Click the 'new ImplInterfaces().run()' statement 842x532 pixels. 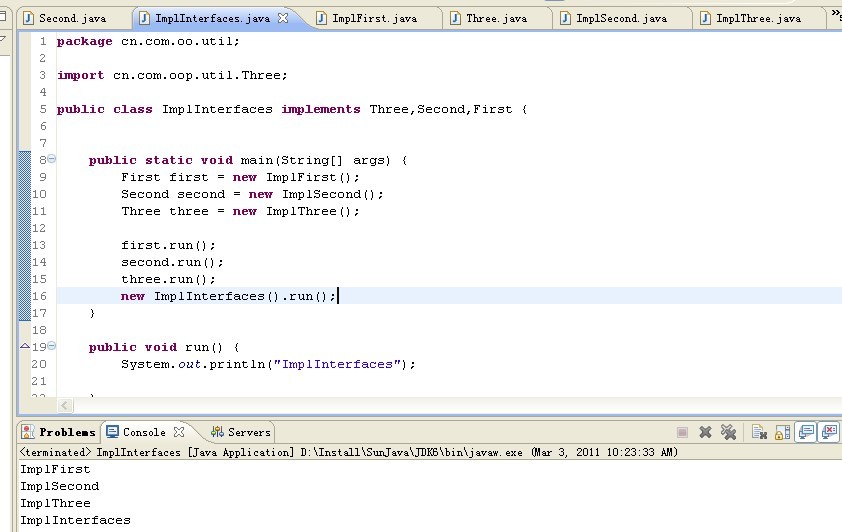[x=228, y=296]
